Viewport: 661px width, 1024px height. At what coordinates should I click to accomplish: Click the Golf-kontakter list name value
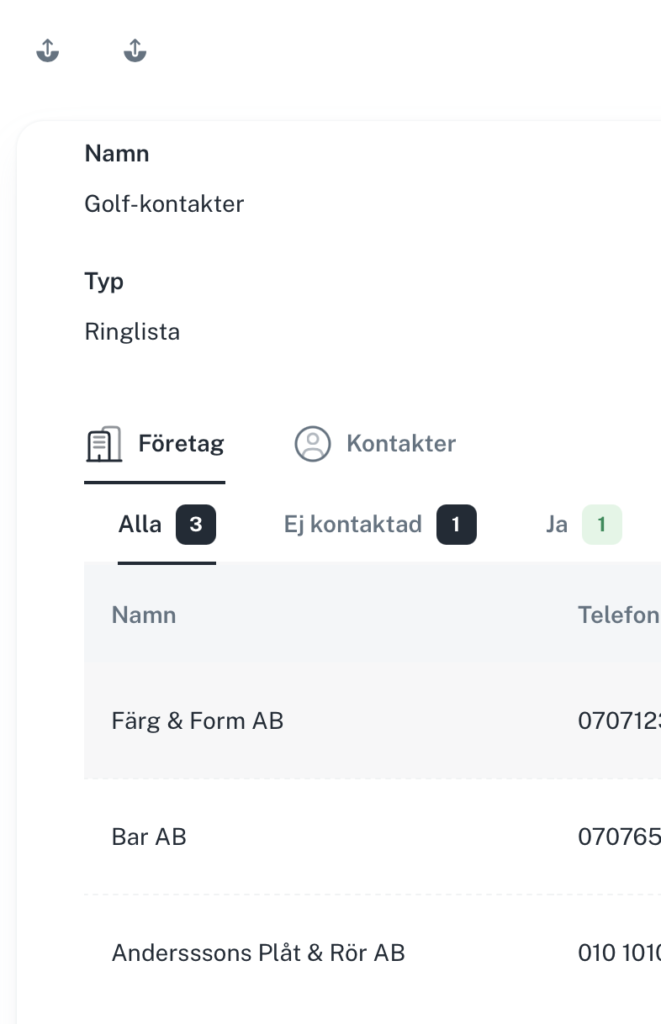[164, 204]
